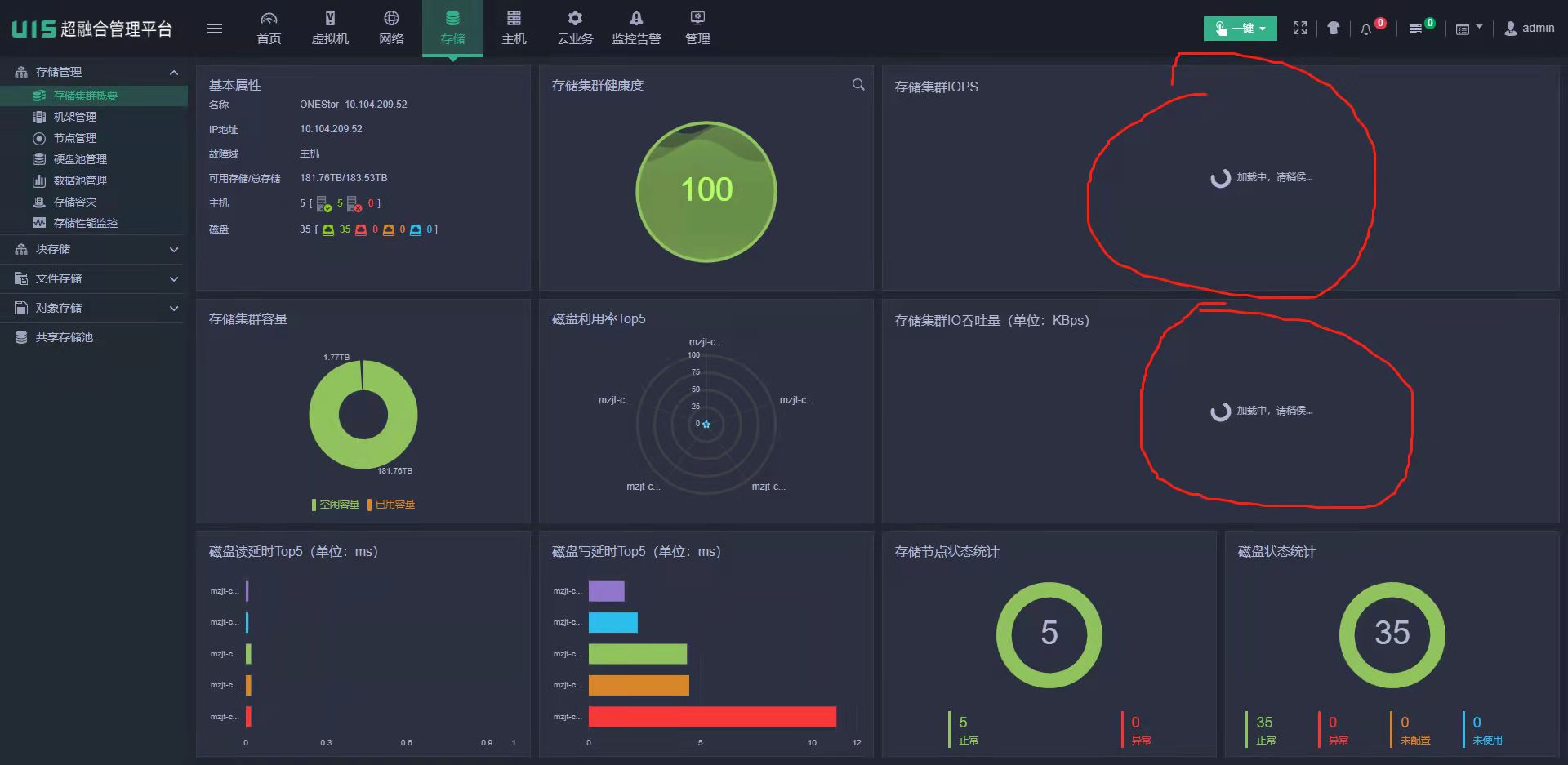Screen dimensions: 1568x765
Task: Click the storage value 181.76TB/183.53TB
Action: [x=344, y=178]
